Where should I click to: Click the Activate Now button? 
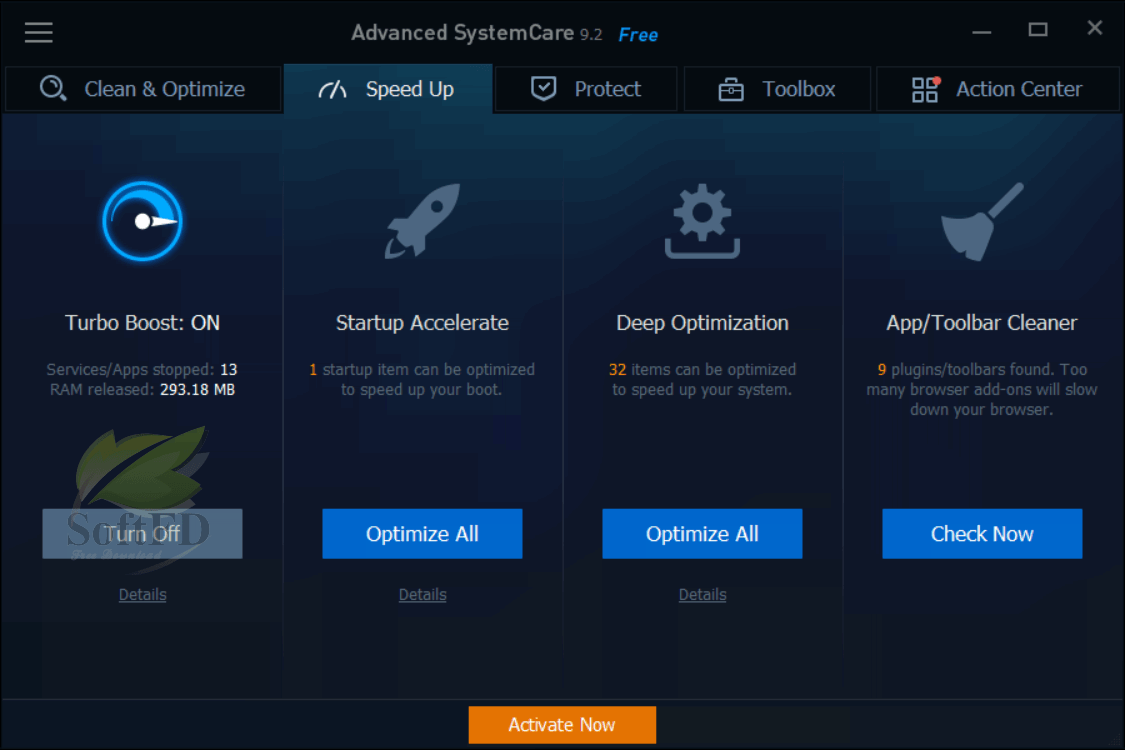(x=562, y=725)
